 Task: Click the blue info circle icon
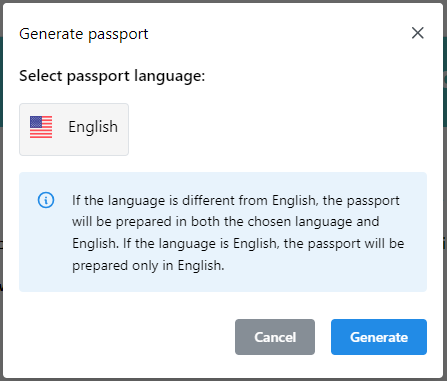coord(46,200)
